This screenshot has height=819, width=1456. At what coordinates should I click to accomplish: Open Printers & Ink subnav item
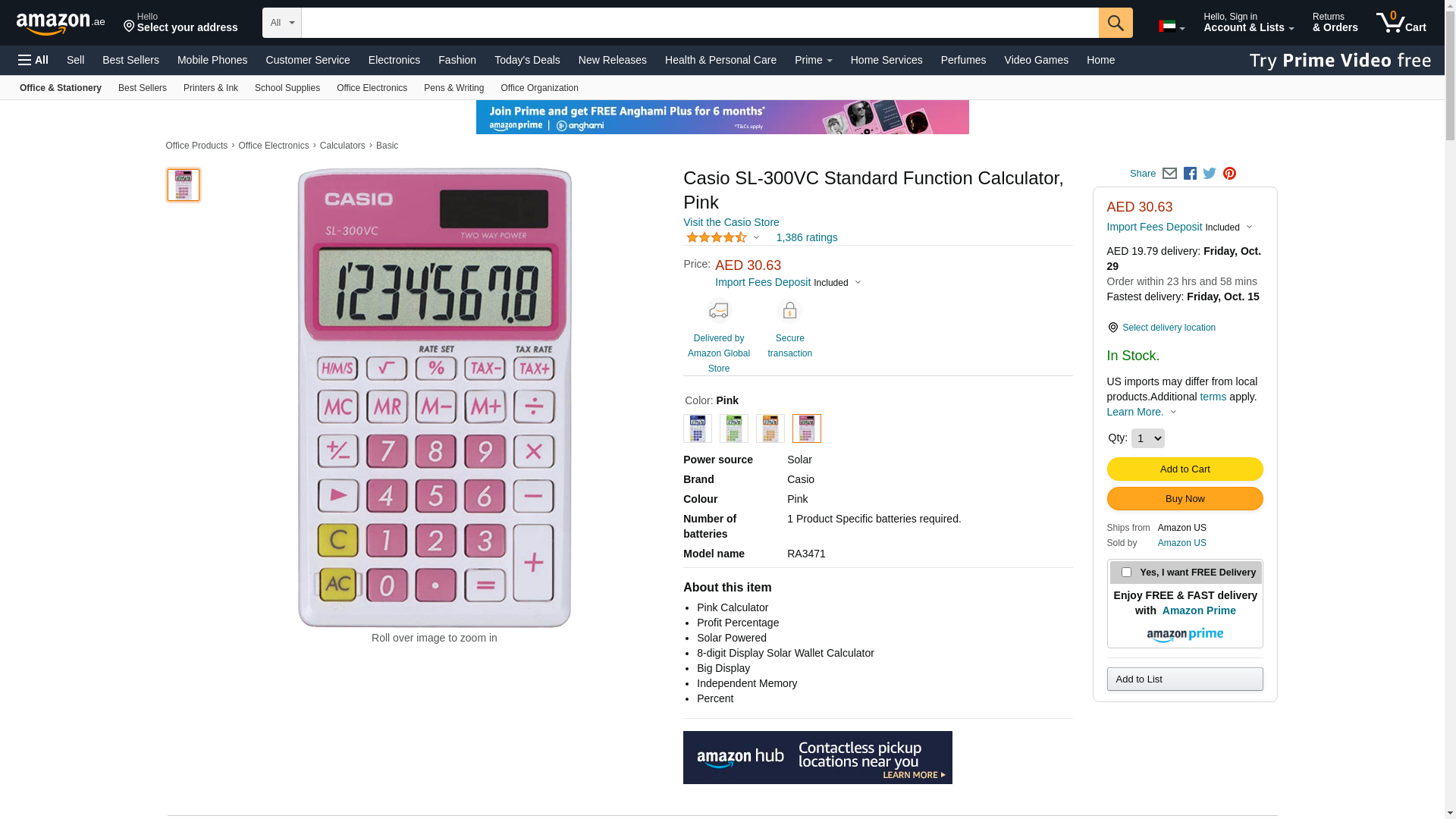[211, 88]
